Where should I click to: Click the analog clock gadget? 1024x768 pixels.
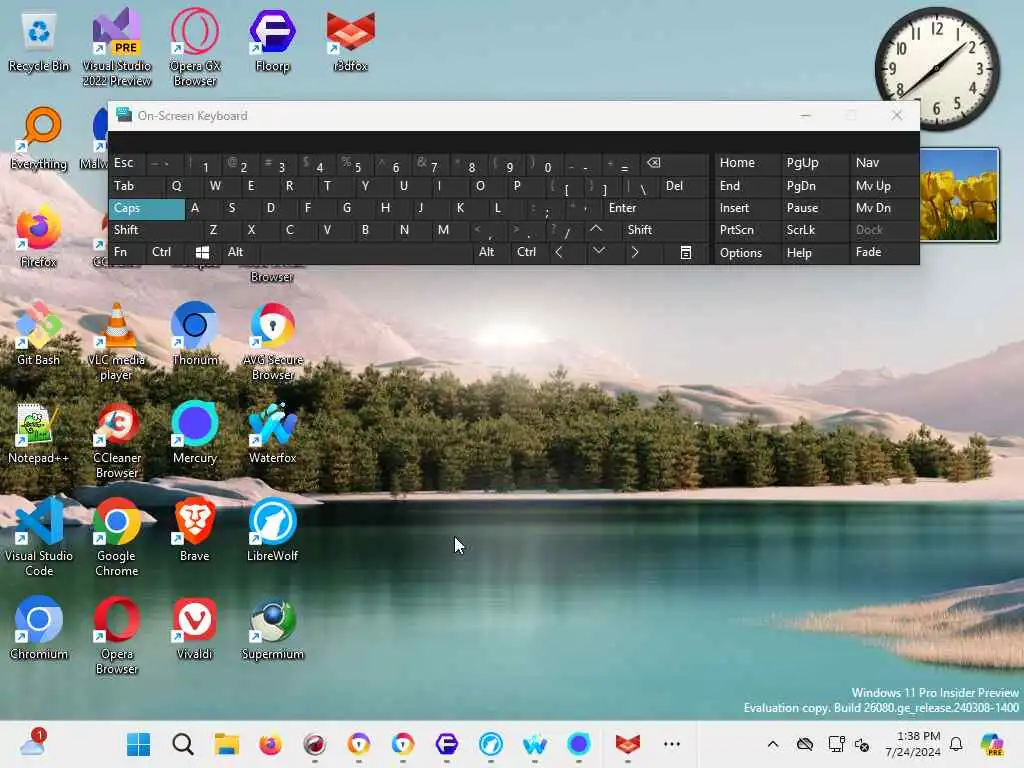coord(936,69)
